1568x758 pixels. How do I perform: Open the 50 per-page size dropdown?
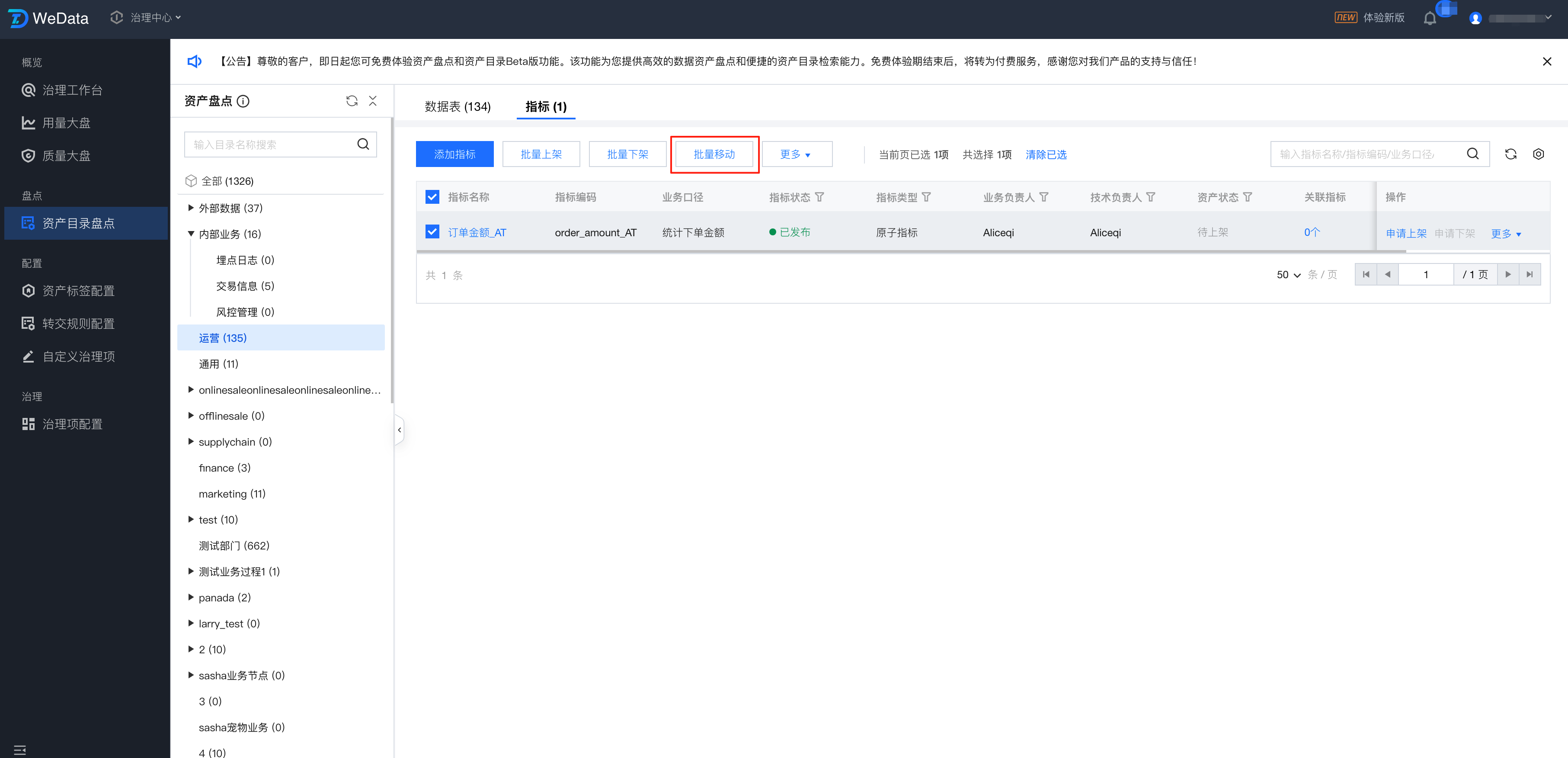pyautogui.click(x=1288, y=275)
